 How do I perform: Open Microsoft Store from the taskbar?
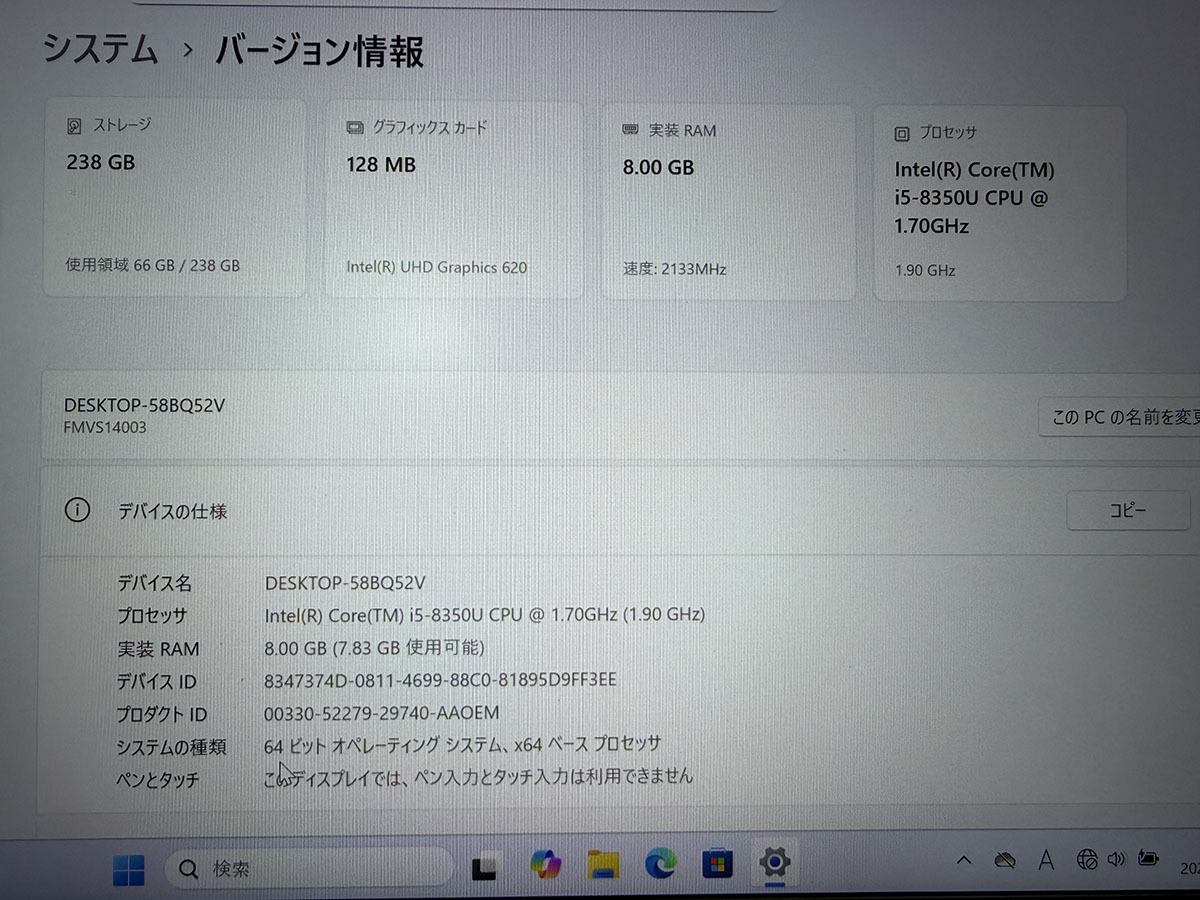click(717, 862)
